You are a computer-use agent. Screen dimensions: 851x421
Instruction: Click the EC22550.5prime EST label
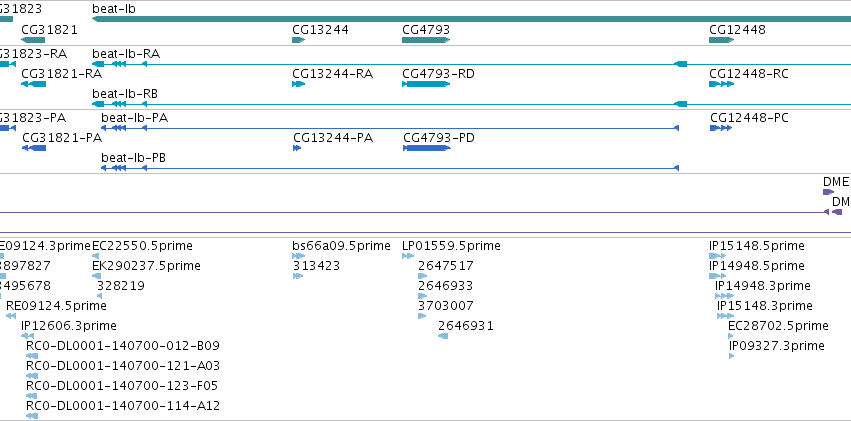[x=142, y=246]
